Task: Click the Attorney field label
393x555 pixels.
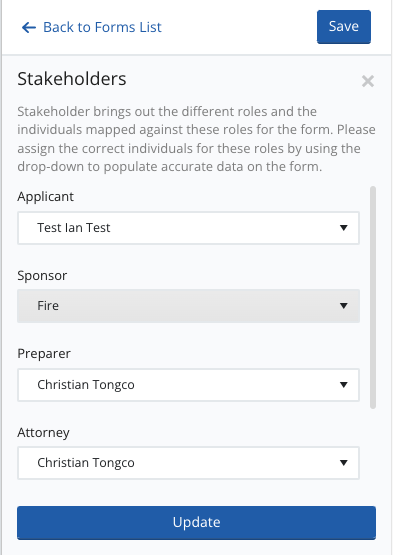Action: (x=44, y=433)
